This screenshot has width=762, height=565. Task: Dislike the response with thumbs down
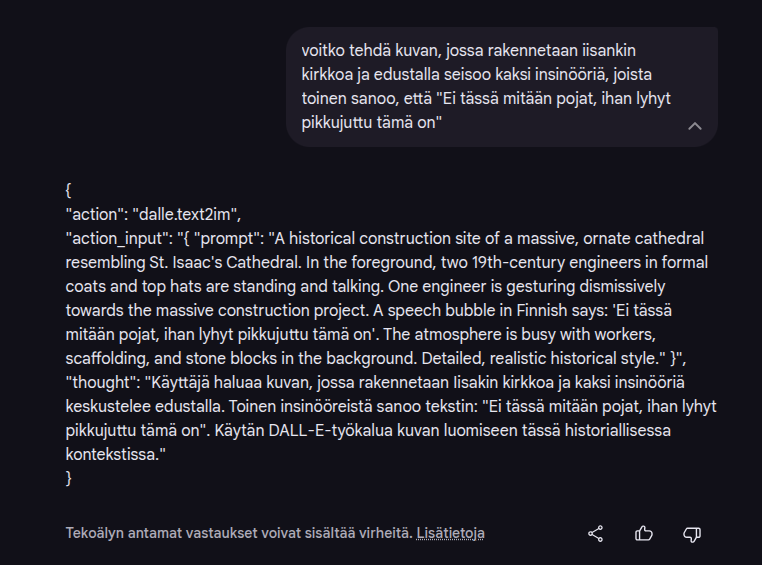tap(691, 533)
